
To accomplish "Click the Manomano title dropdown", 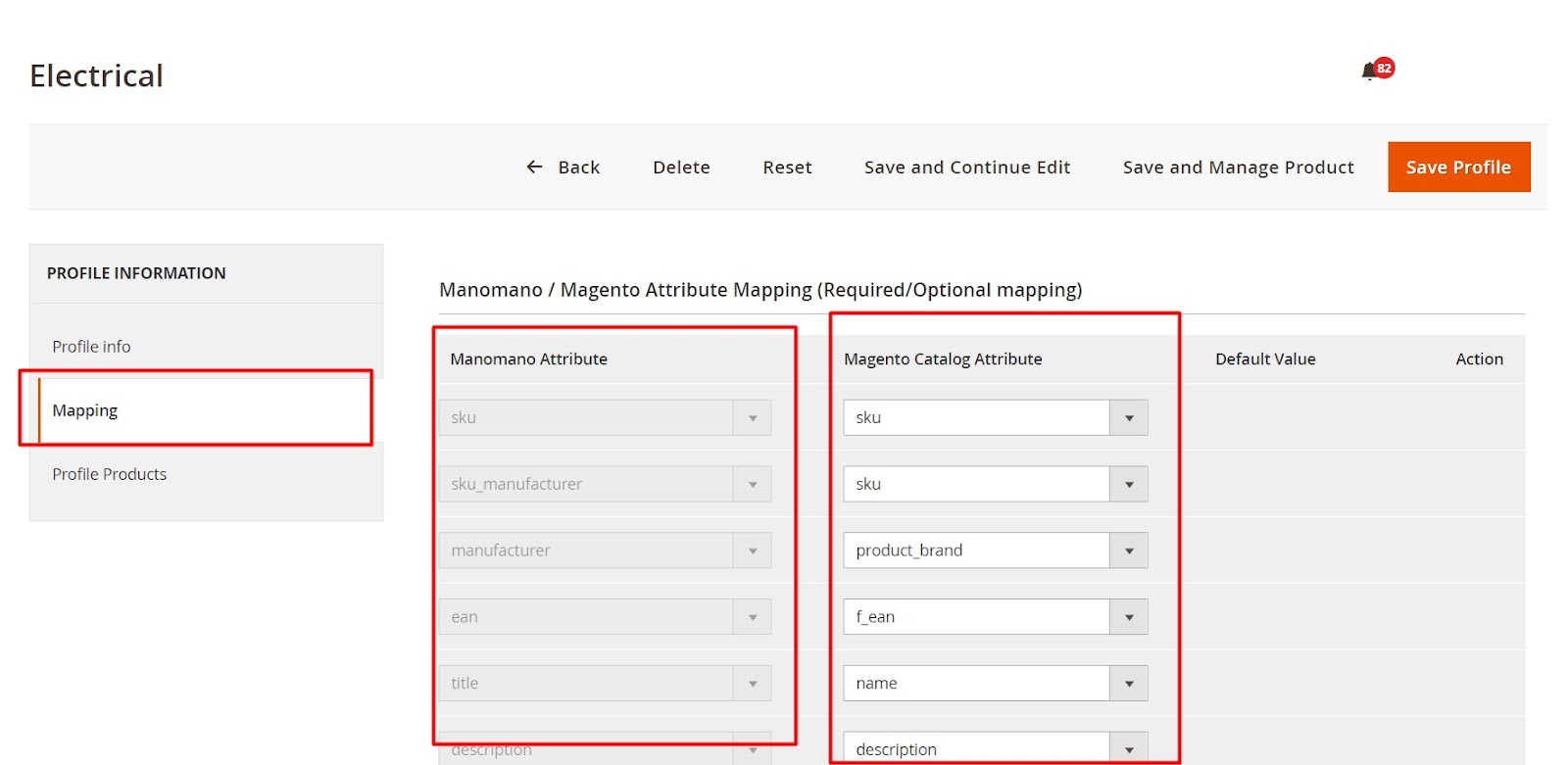I will (x=605, y=684).
